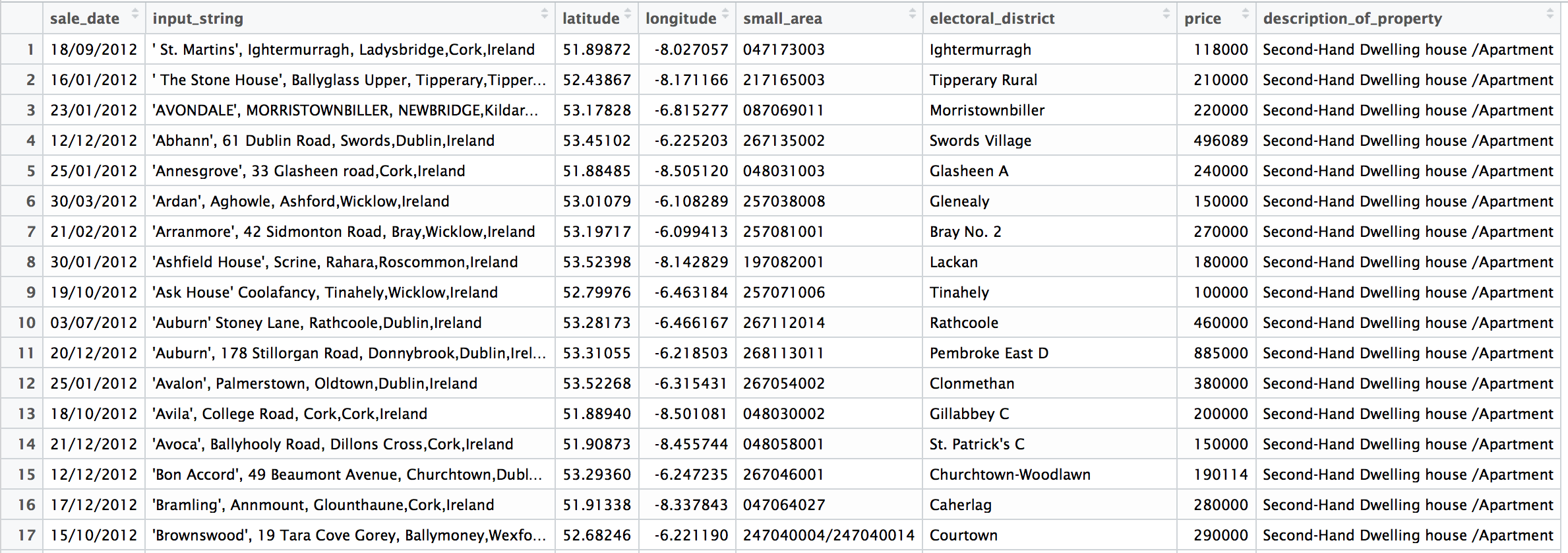The width and height of the screenshot is (1568, 553).
Task: Click the price column header
Action: pyautogui.click(x=1217, y=18)
